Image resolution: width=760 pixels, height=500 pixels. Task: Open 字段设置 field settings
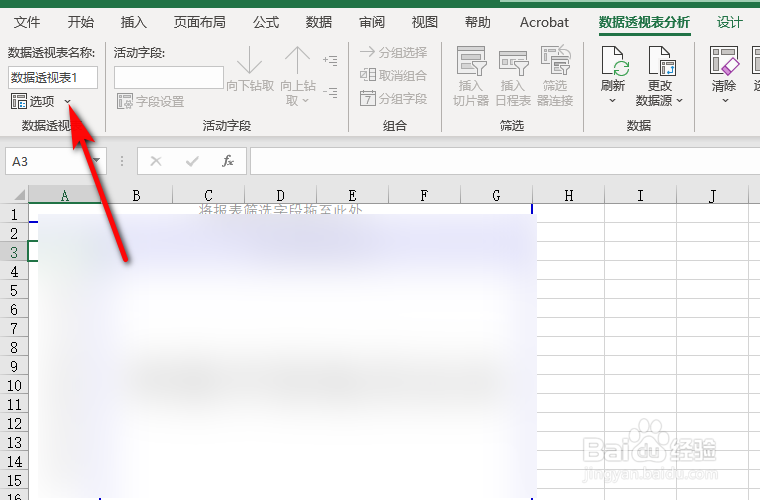coord(150,101)
